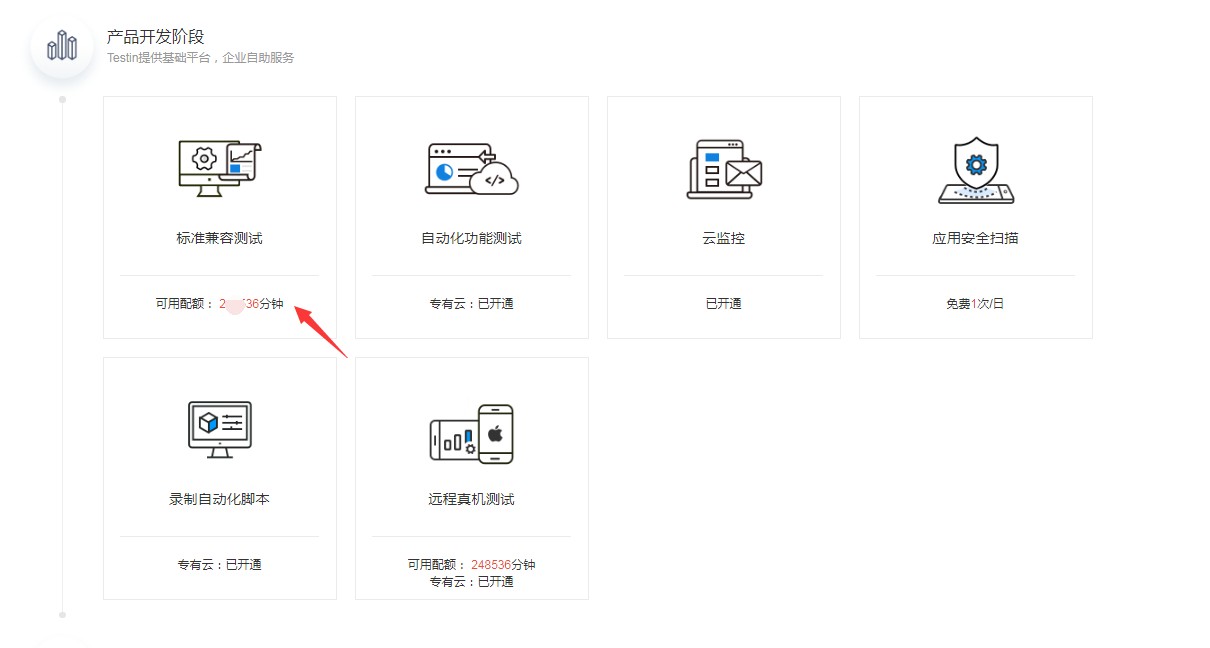Click the 远程真机测试 phone icon
The height and width of the screenshot is (648, 1210).
click(472, 433)
